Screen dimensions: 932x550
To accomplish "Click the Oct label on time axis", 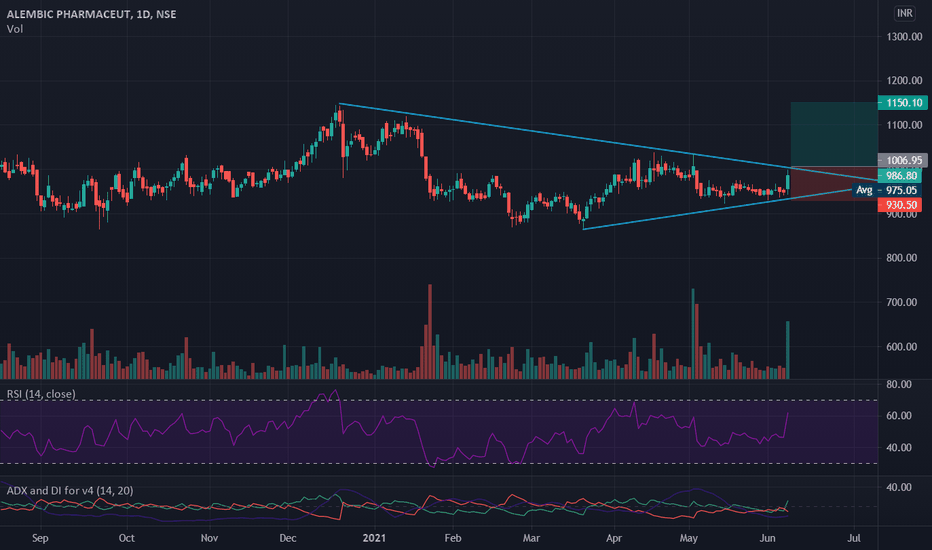I will [126, 538].
